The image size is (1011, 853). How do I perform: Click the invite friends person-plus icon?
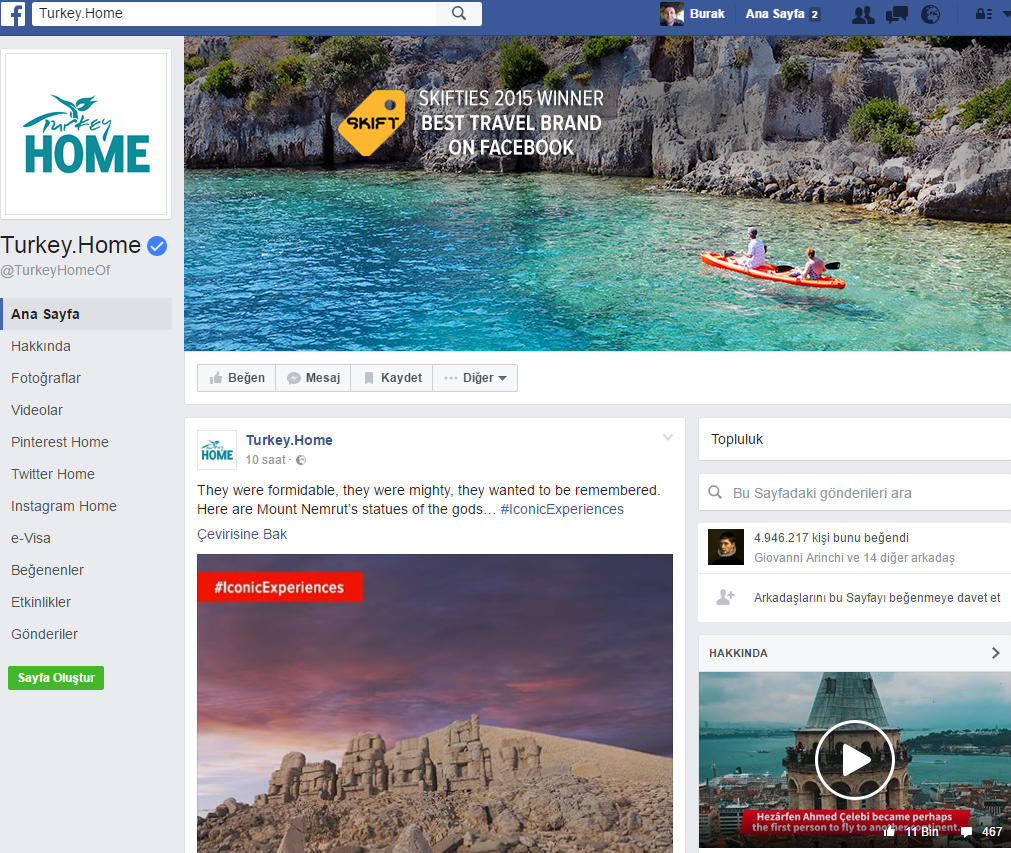point(725,597)
